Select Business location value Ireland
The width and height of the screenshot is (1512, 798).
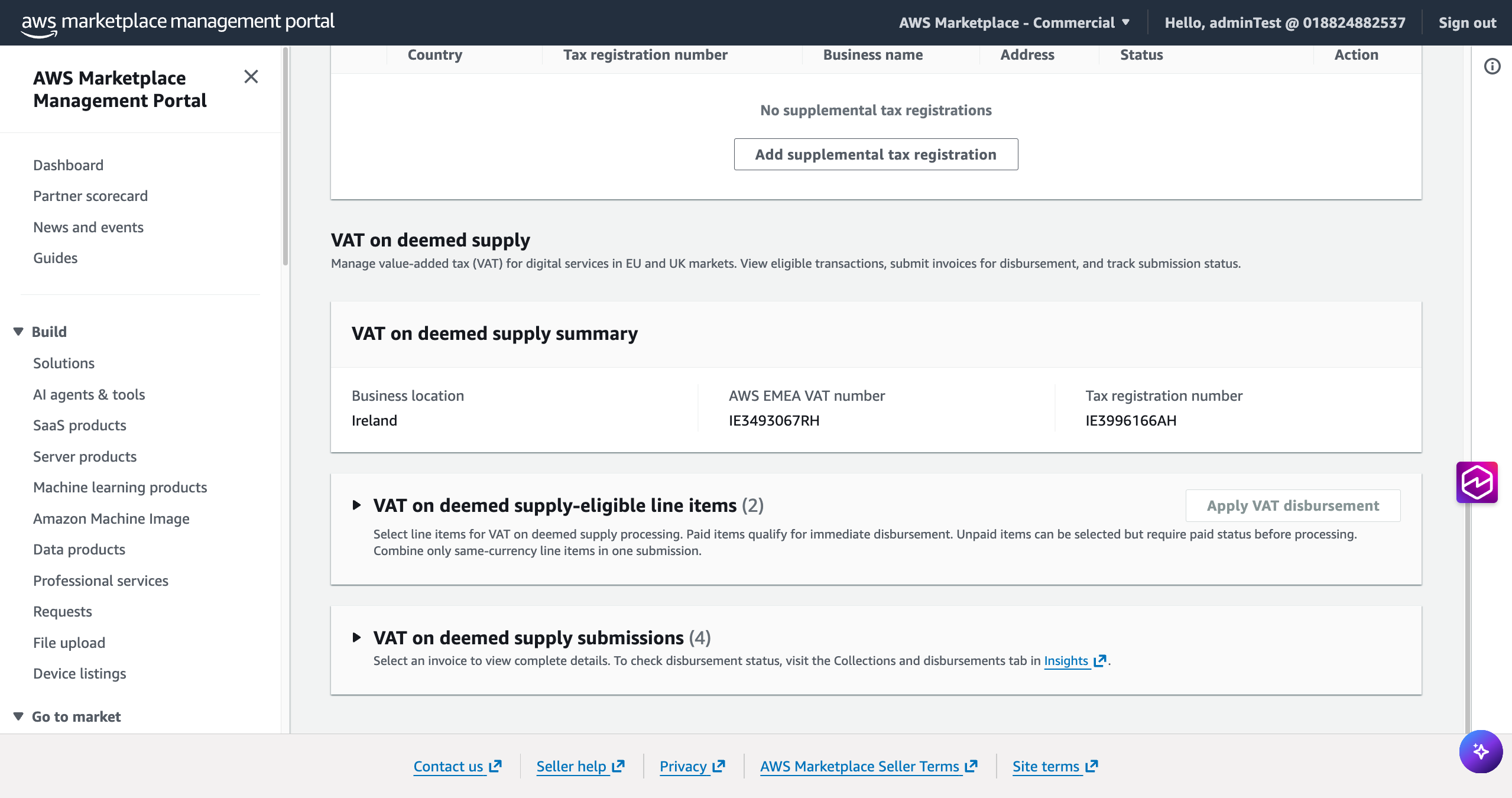375,420
